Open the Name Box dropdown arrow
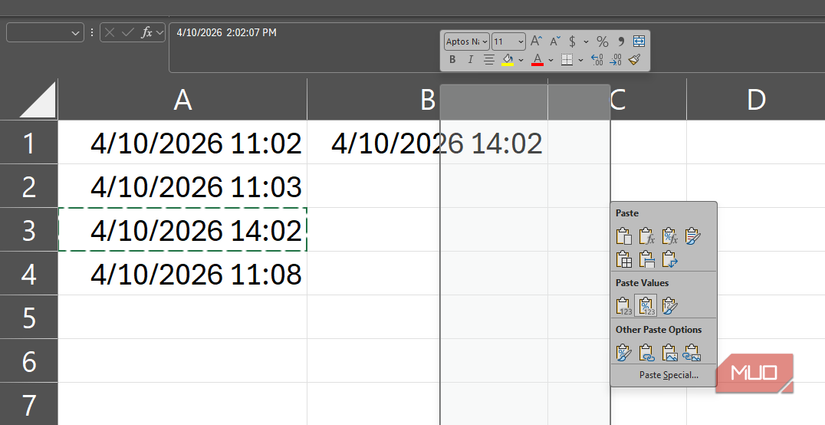Image resolution: width=825 pixels, height=425 pixels. 77,32
